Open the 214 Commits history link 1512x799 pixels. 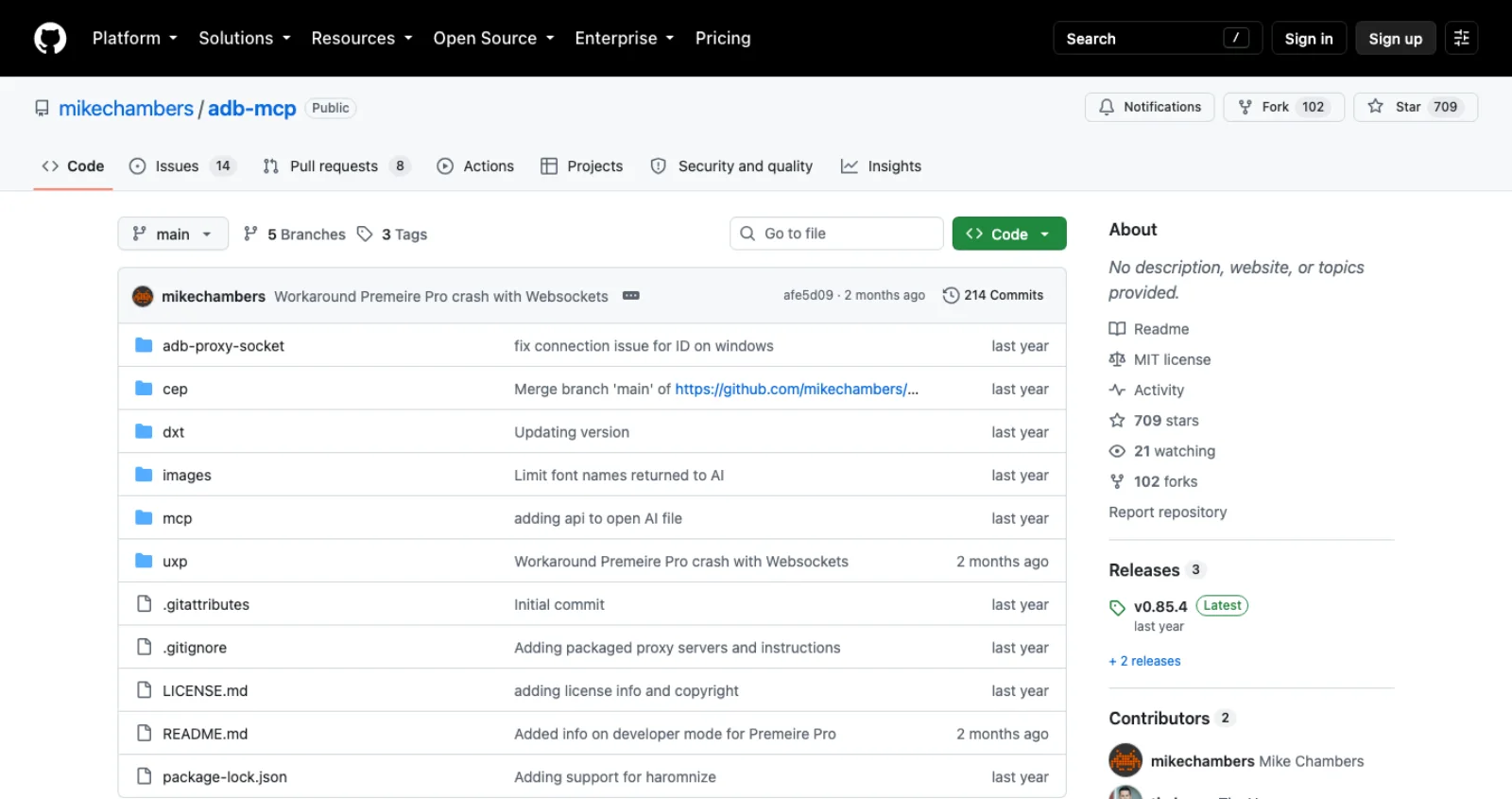[x=993, y=296]
